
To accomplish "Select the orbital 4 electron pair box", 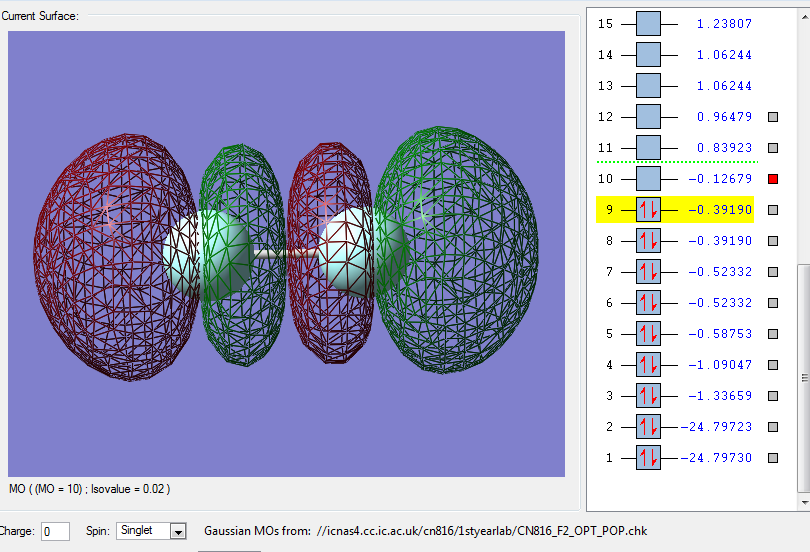I will (x=648, y=365).
